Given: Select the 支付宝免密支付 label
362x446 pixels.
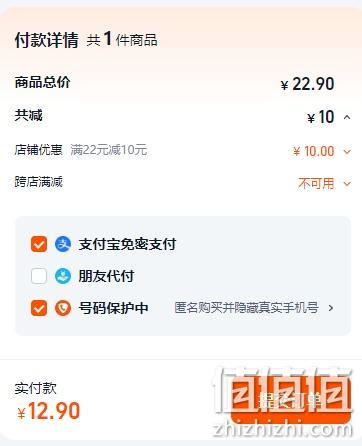Looking at the screenshot, I should click(127, 244).
